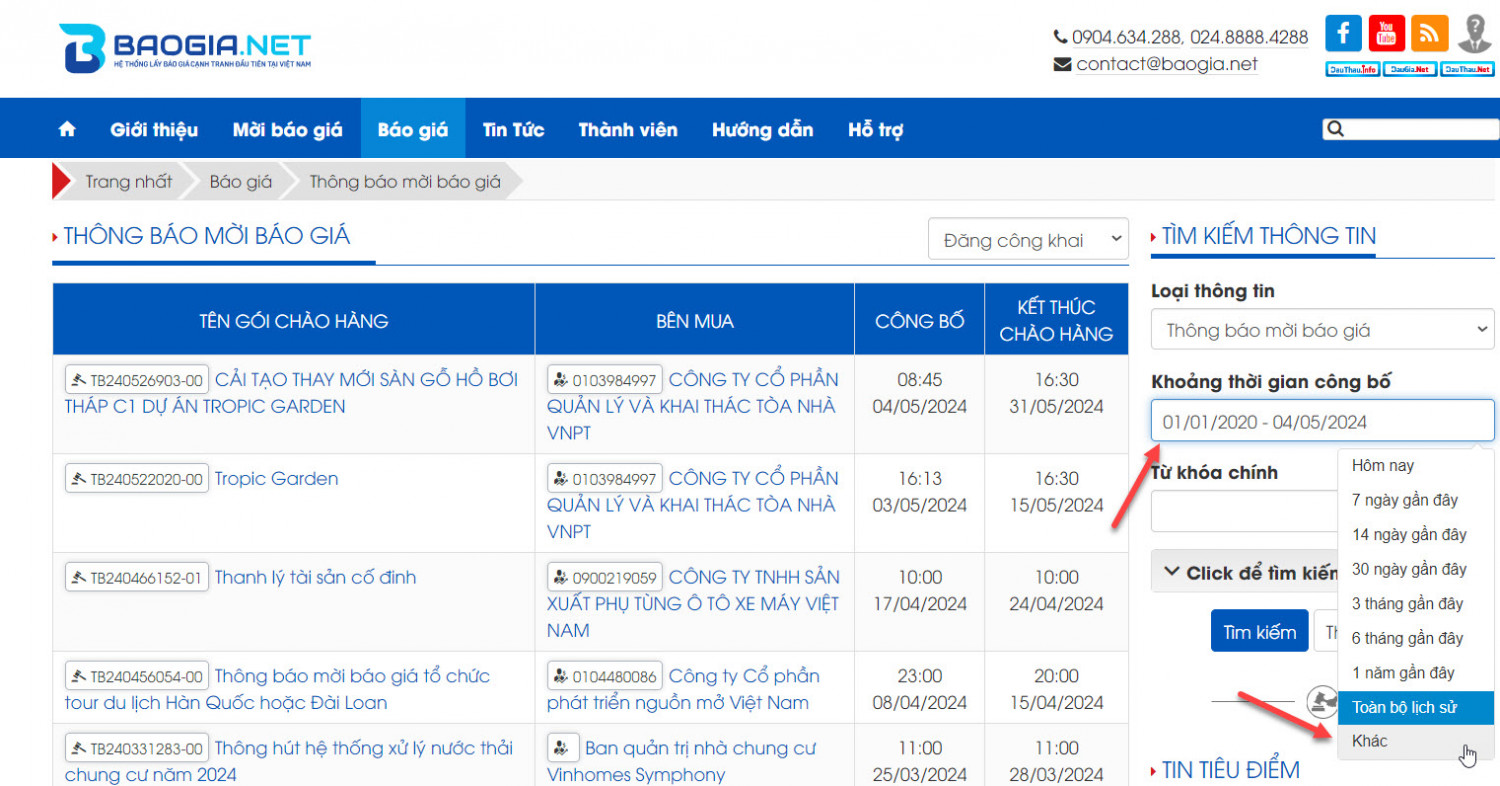1500x786 pixels.
Task: Click phone icon next to 0904.634.288
Action: click(x=1060, y=37)
